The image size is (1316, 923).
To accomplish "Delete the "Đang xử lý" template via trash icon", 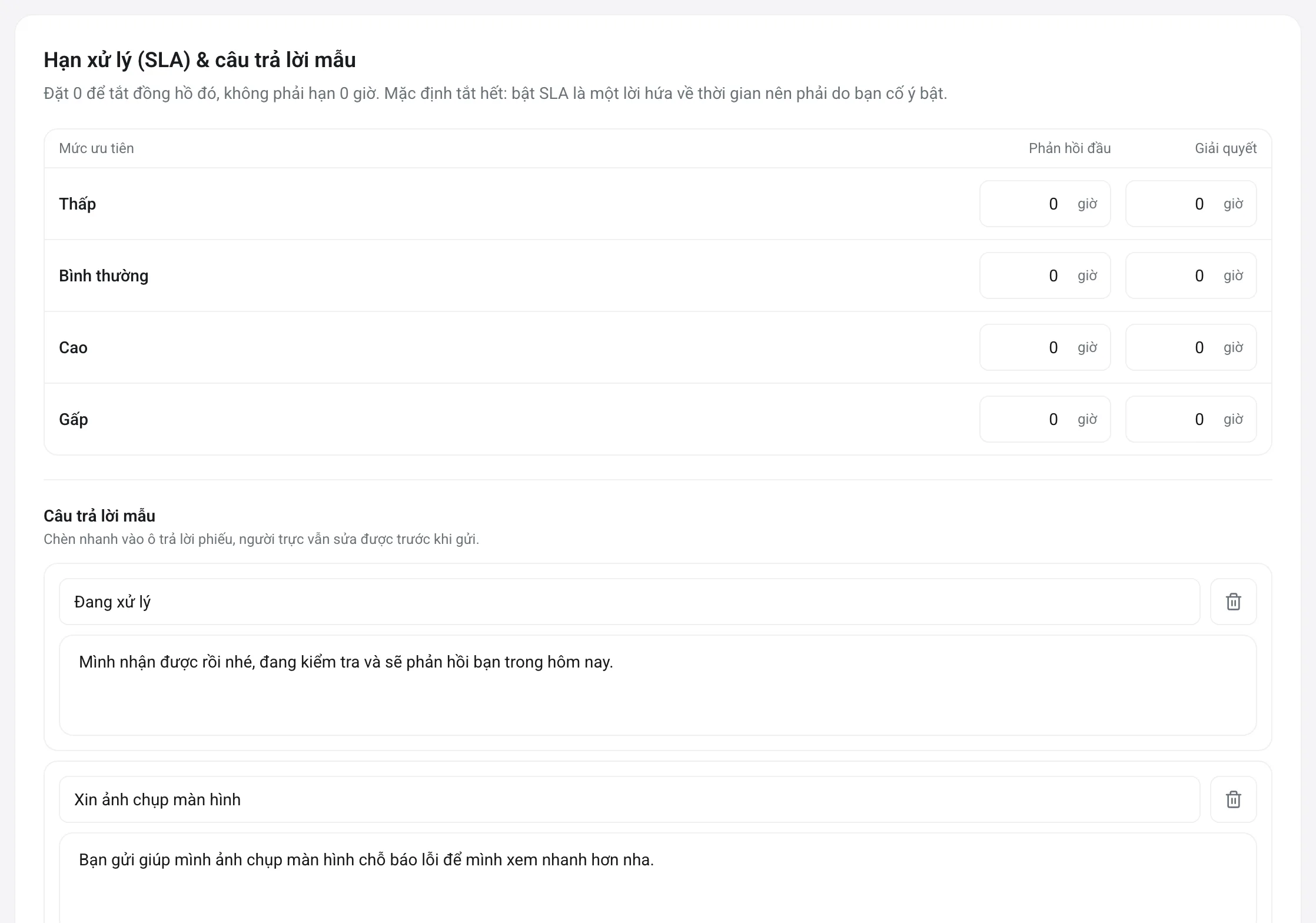I will tap(1233, 602).
